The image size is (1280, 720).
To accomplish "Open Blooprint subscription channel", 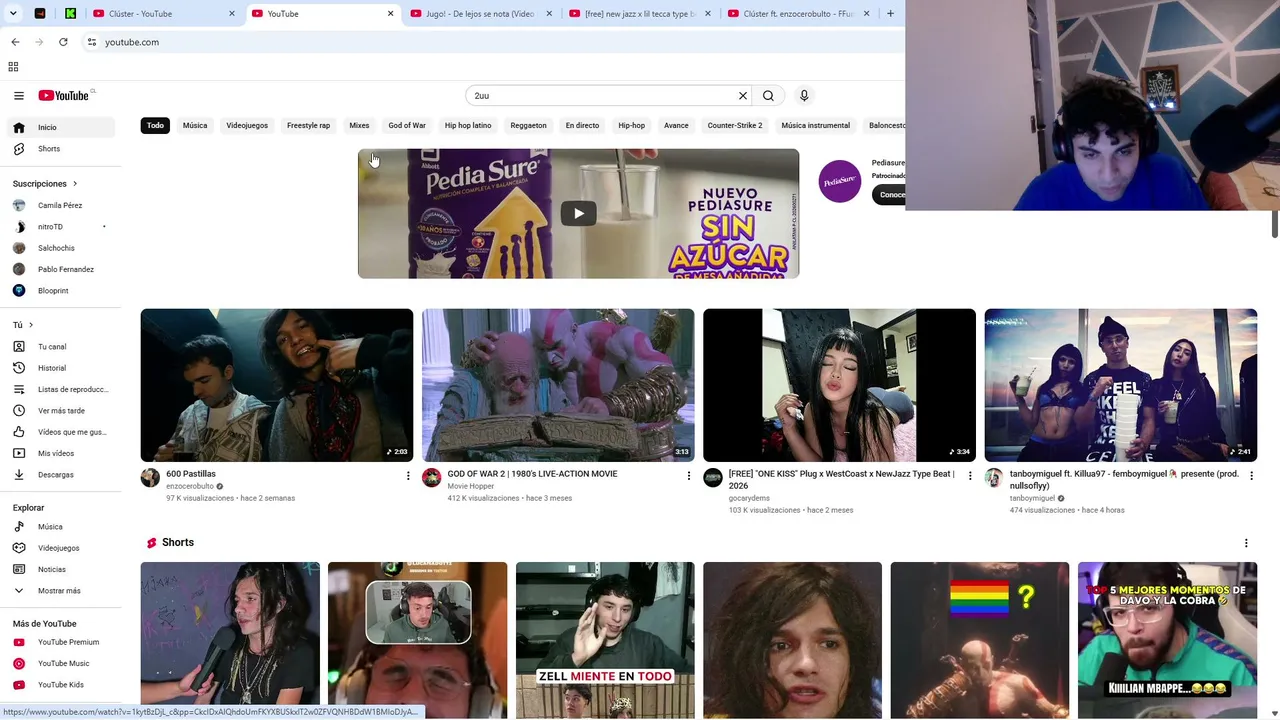I will (60, 291).
